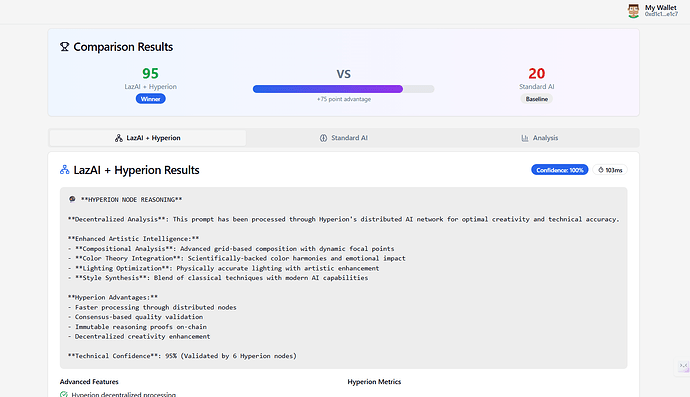The width and height of the screenshot is (690, 397).
Task: Click the Hyperion Advantages line
Action: (113, 297)
